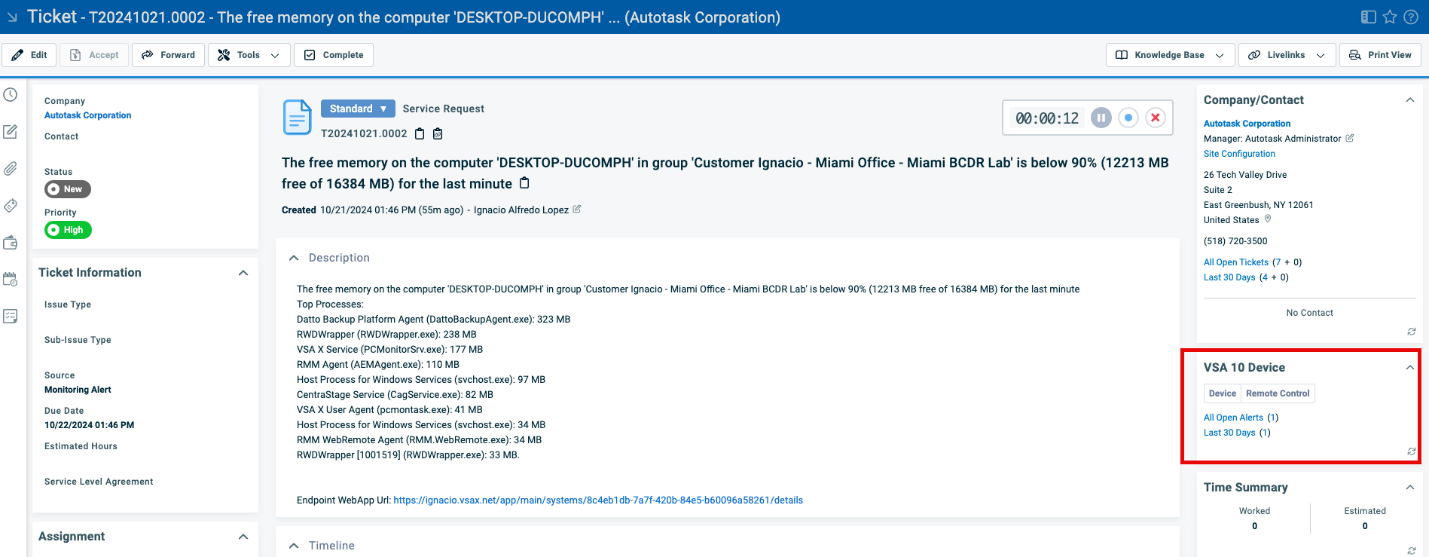Collapse the Ticket Information section

(x=242, y=273)
